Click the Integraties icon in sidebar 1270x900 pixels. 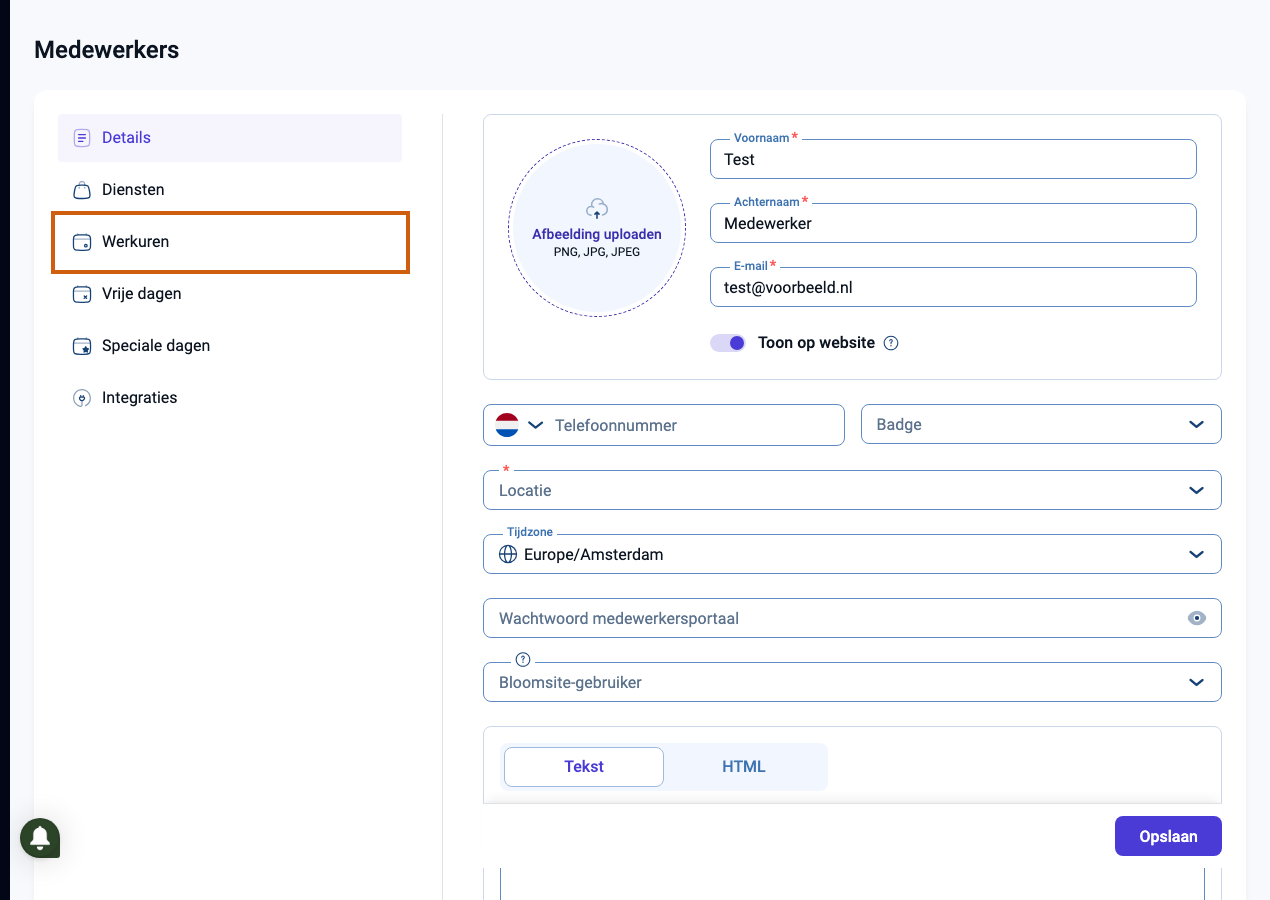coord(82,398)
